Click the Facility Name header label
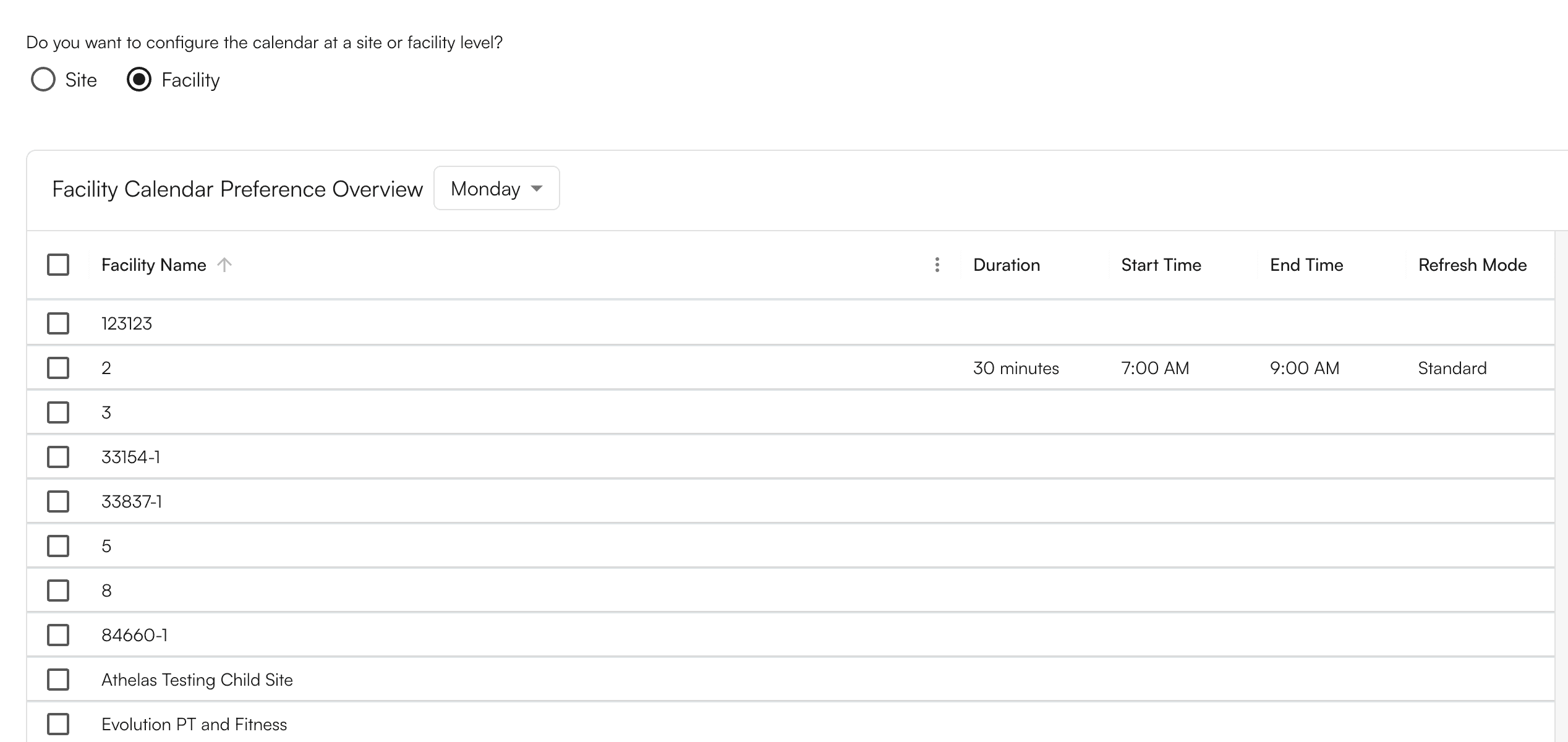This screenshot has height=742, width=1568. pos(153,265)
